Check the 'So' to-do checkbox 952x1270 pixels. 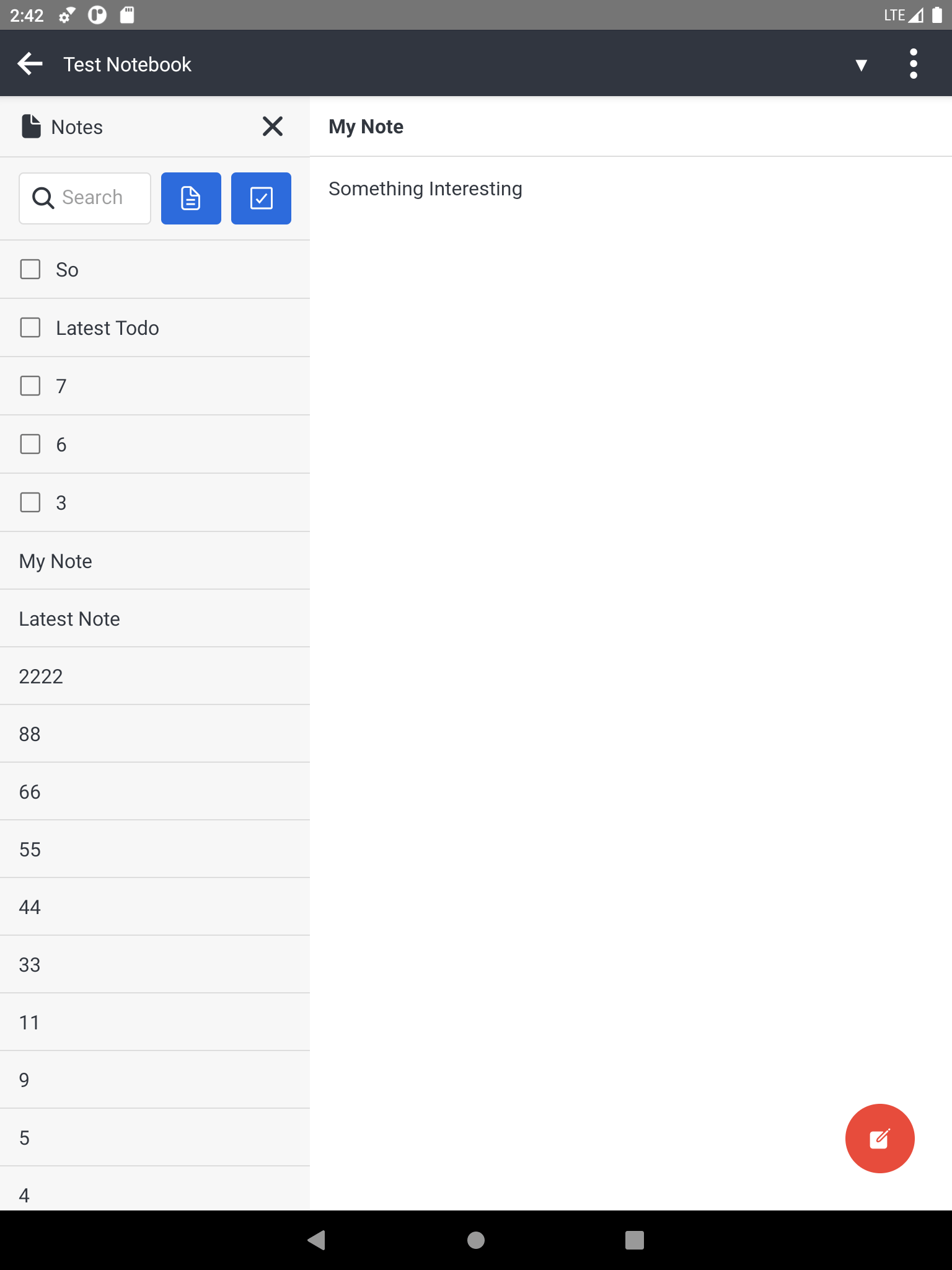(x=30, y=270)
